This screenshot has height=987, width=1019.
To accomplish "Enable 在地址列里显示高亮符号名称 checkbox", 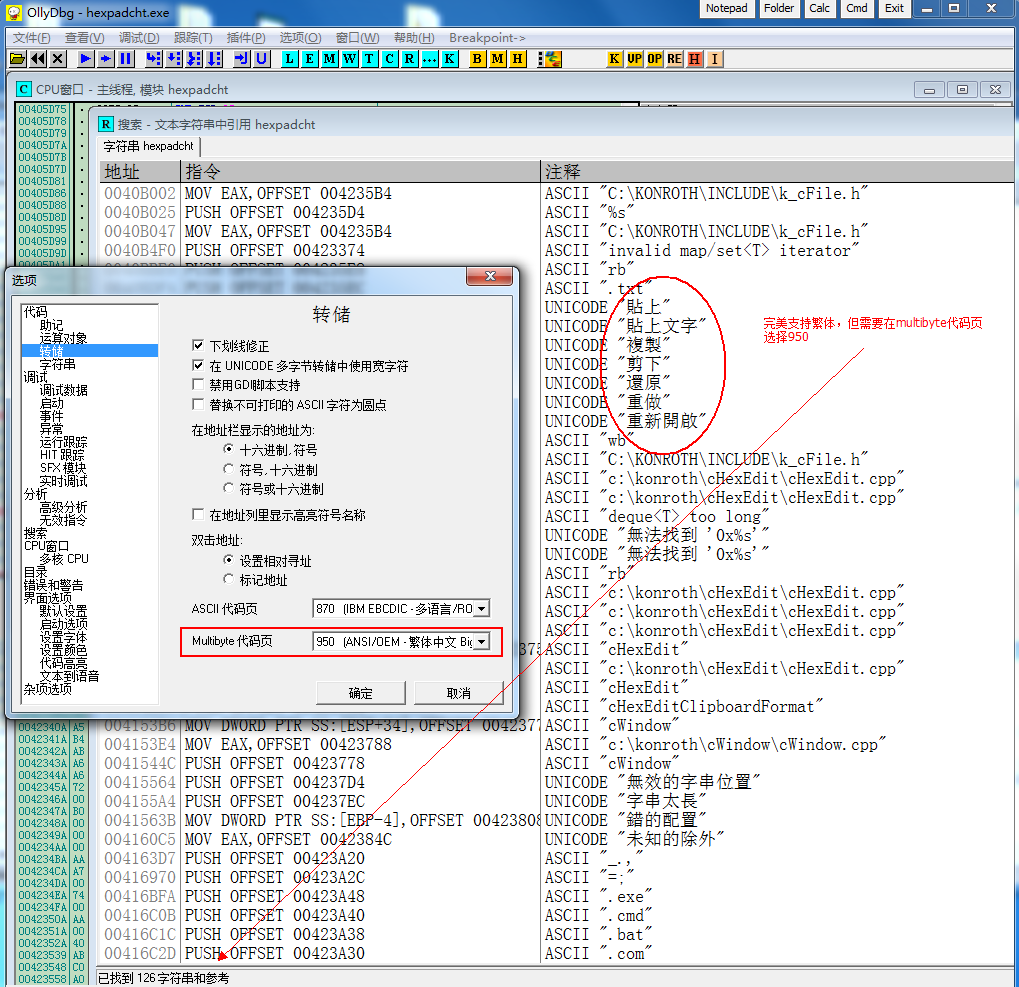I will (x=198, y=515).
